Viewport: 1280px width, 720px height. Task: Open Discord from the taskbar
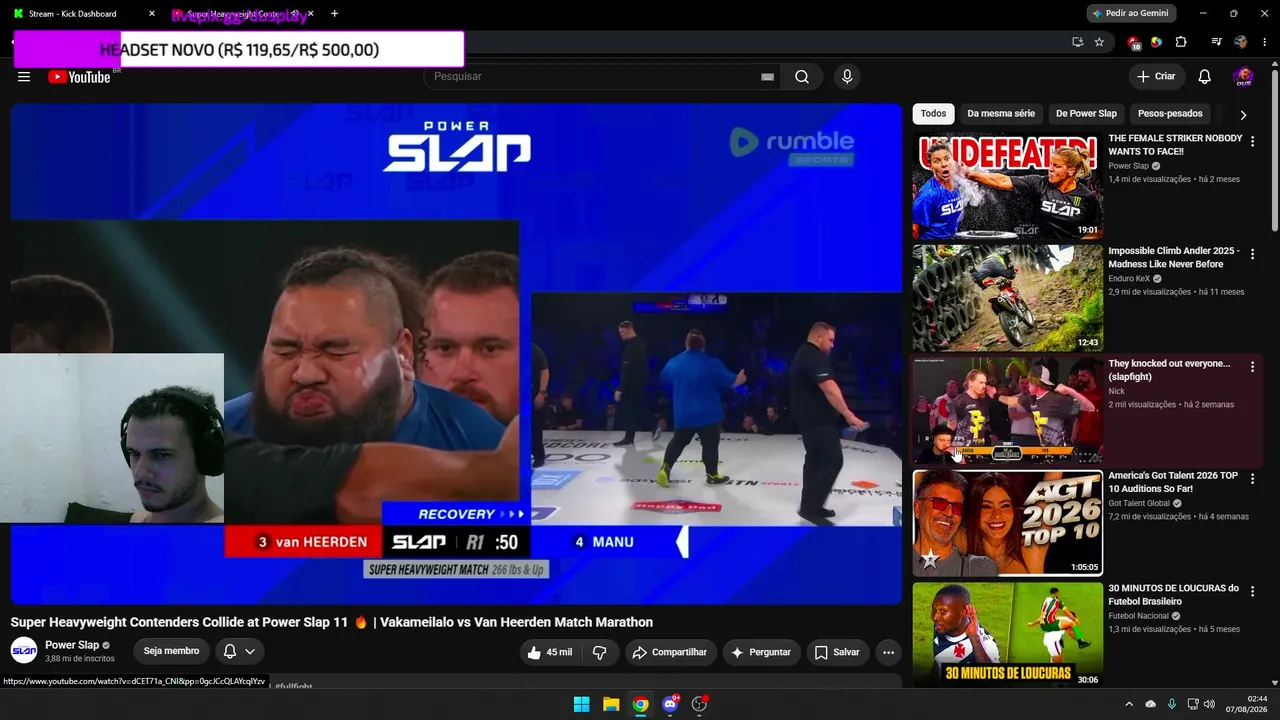(670, 704)
